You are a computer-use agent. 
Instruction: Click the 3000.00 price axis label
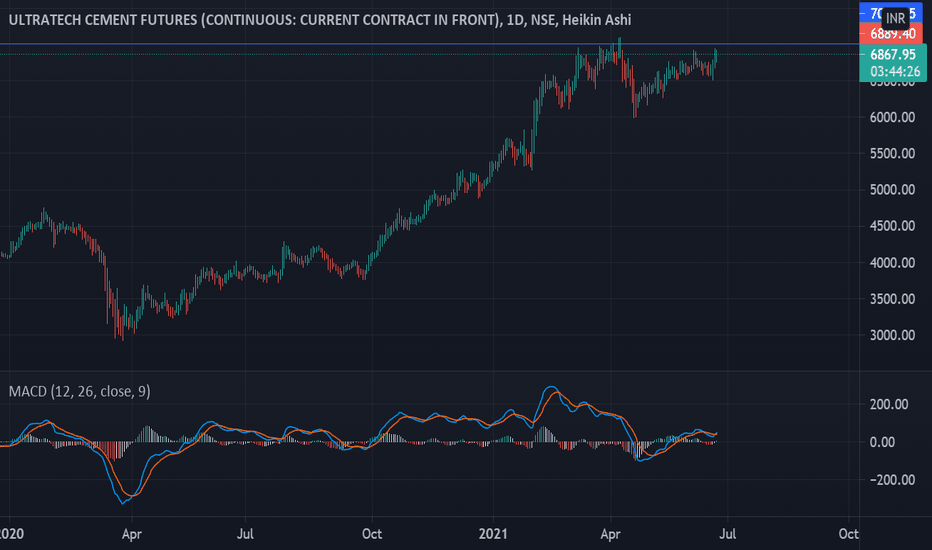[892, 335]
